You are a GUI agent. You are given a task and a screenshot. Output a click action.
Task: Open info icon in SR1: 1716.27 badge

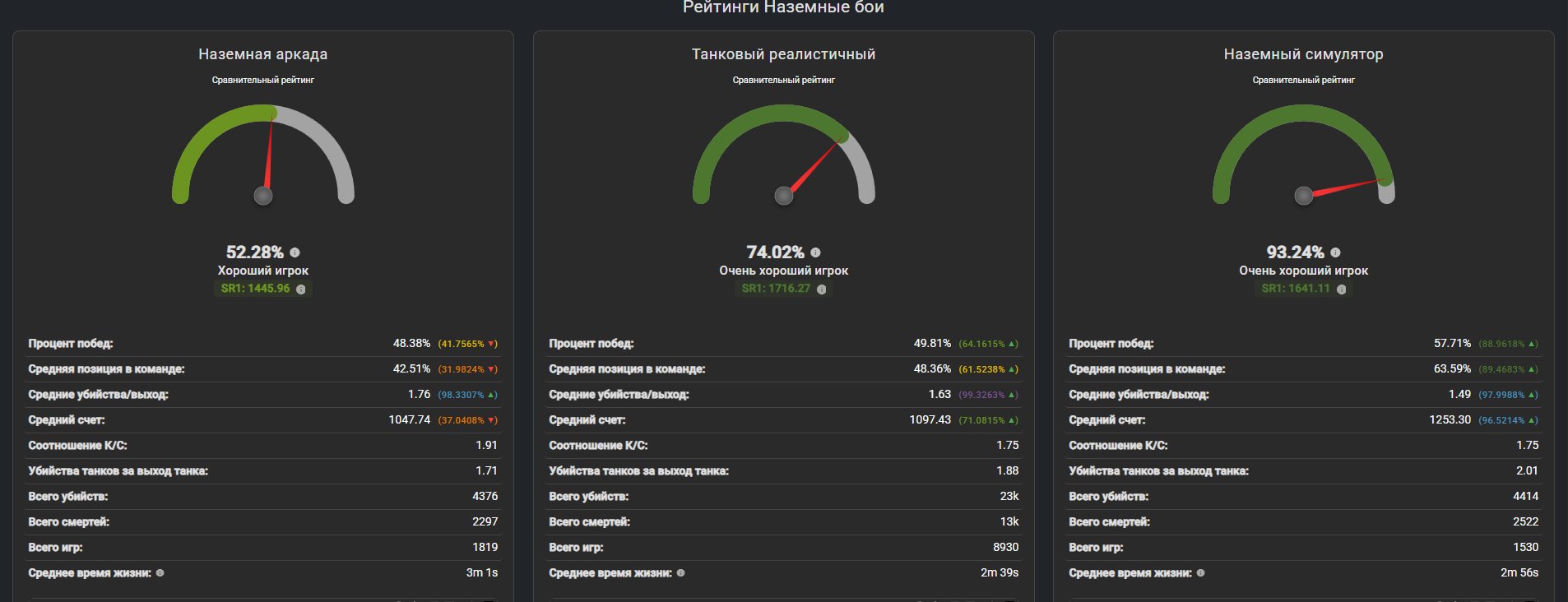coord(821,289)
